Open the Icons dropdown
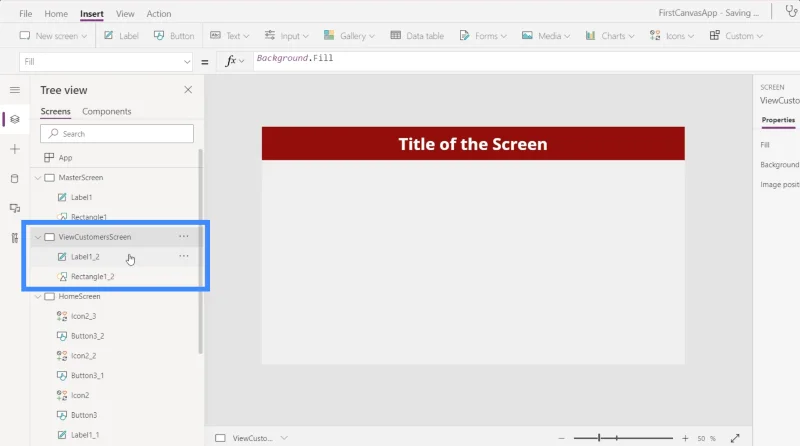Image resolution: width=800 pixels, height=446 pixels. click(671, 36)
